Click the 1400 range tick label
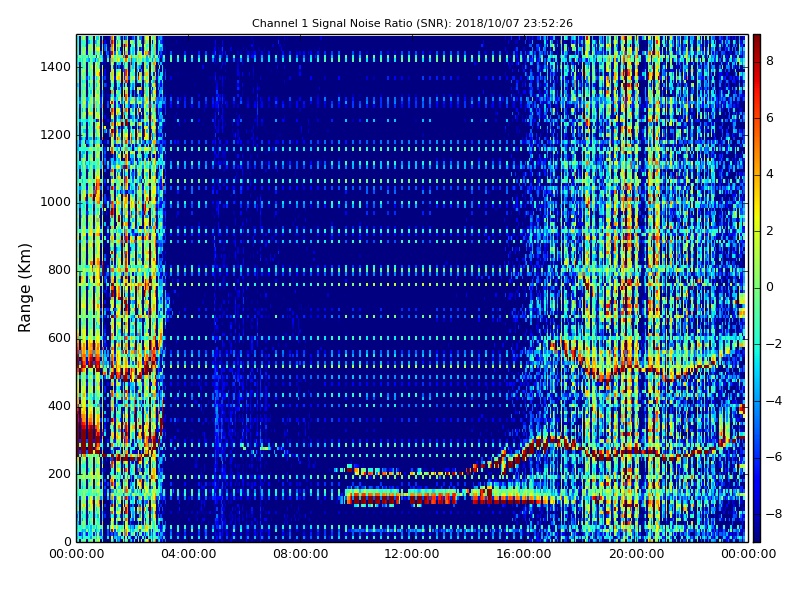The width and height of the screenshot is (800, 600). tap(56, 67)
